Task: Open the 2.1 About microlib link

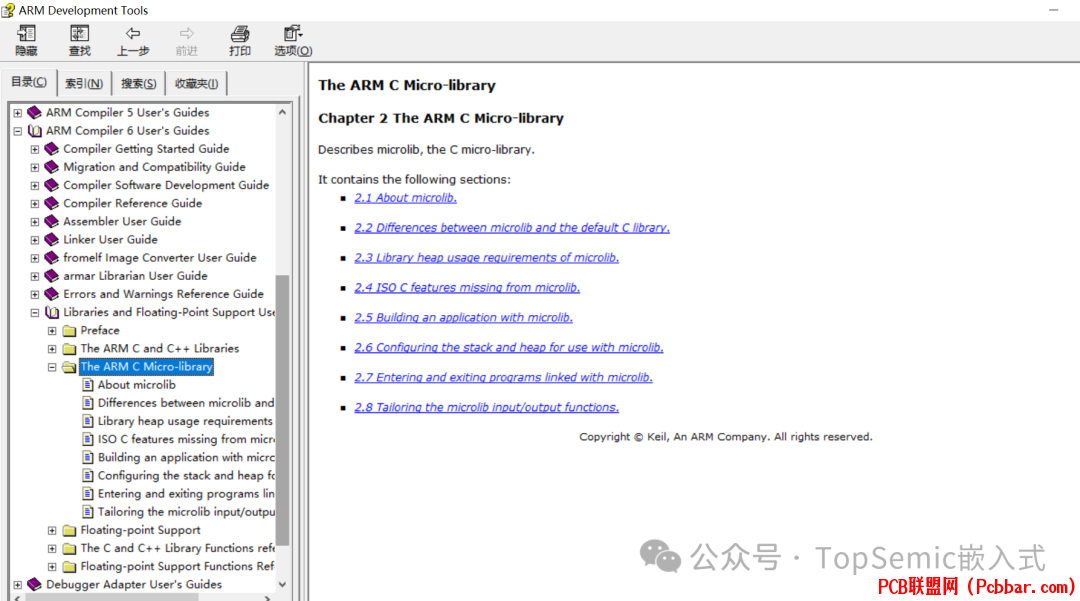Action: point(406,198)
